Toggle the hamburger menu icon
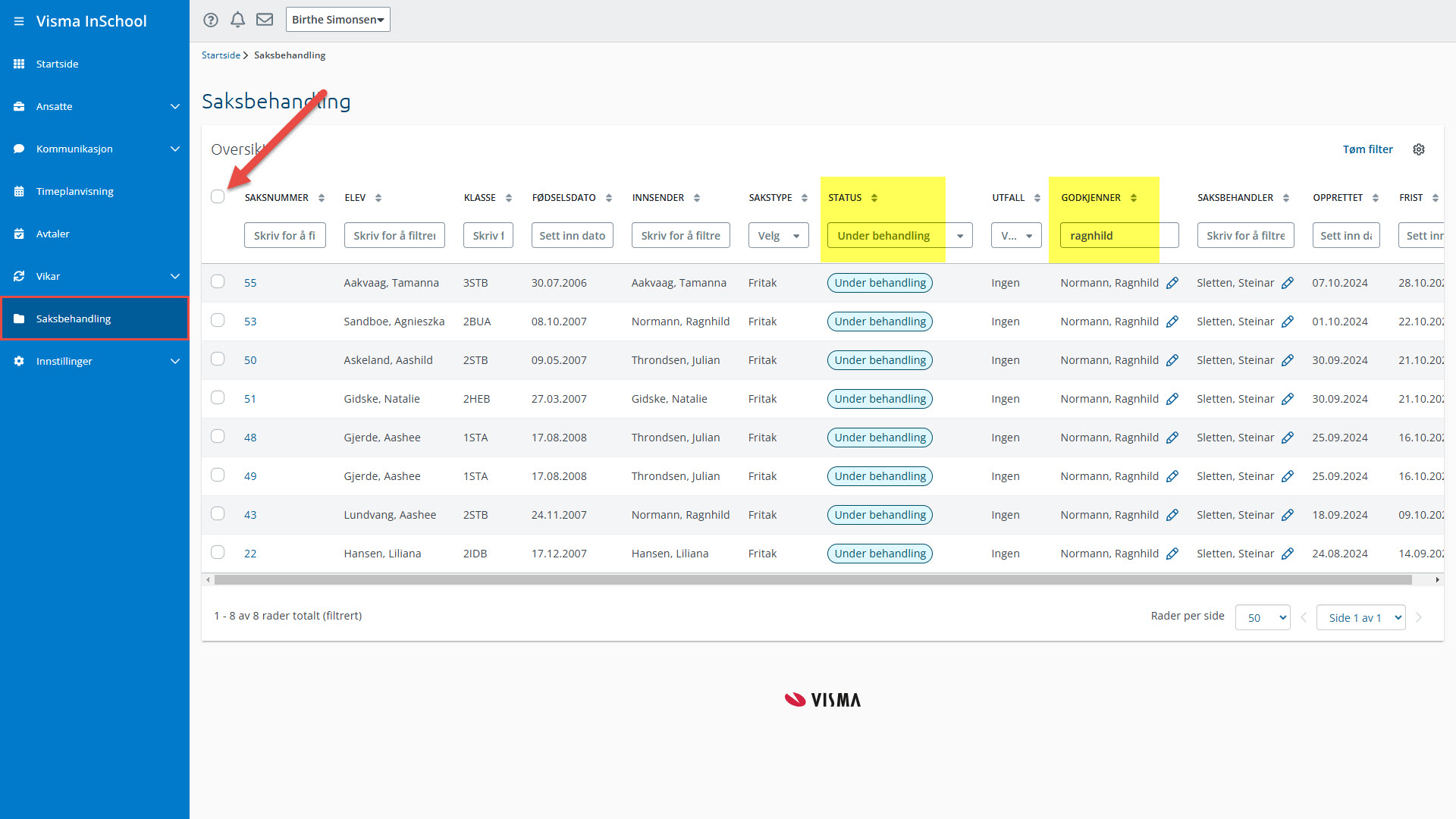 pyautogui.click(x=19, y=21)
